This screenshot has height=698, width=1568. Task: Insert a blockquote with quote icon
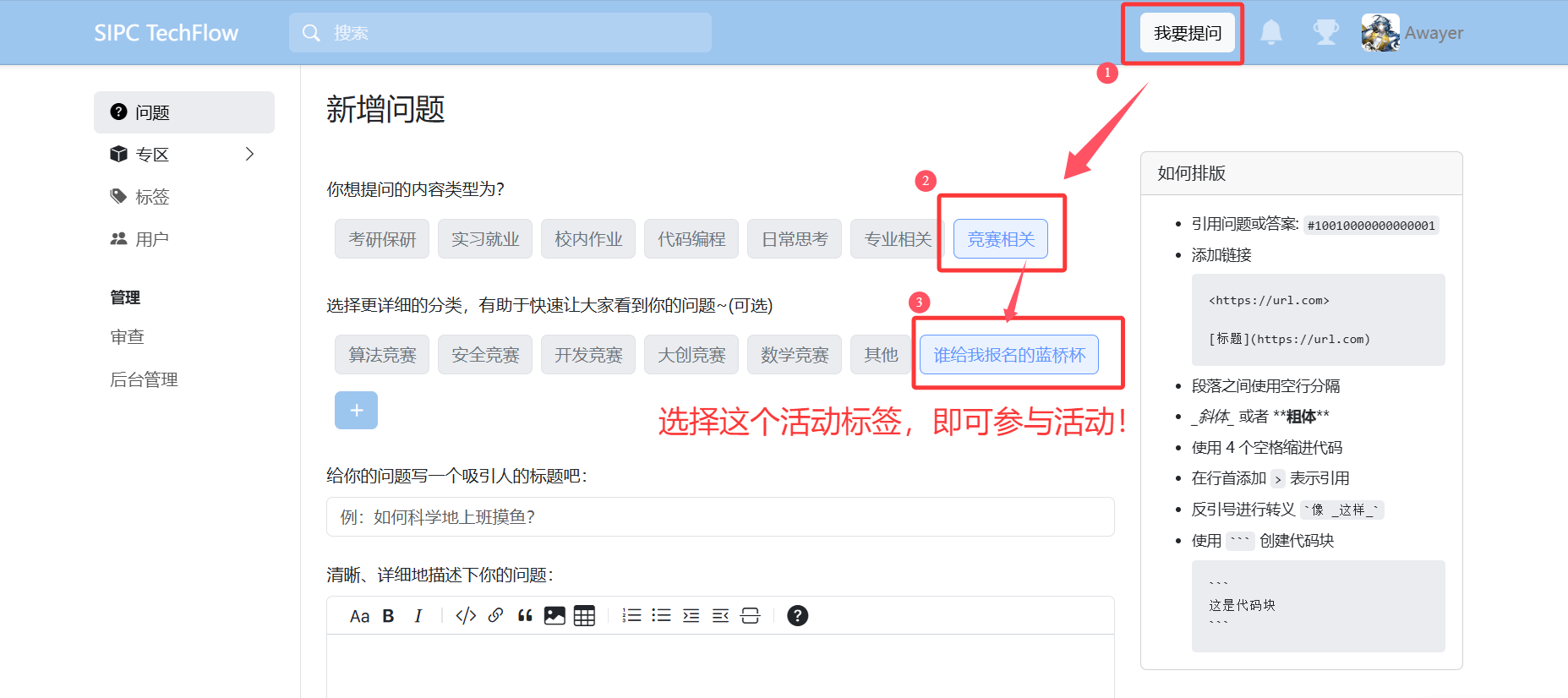525,615
